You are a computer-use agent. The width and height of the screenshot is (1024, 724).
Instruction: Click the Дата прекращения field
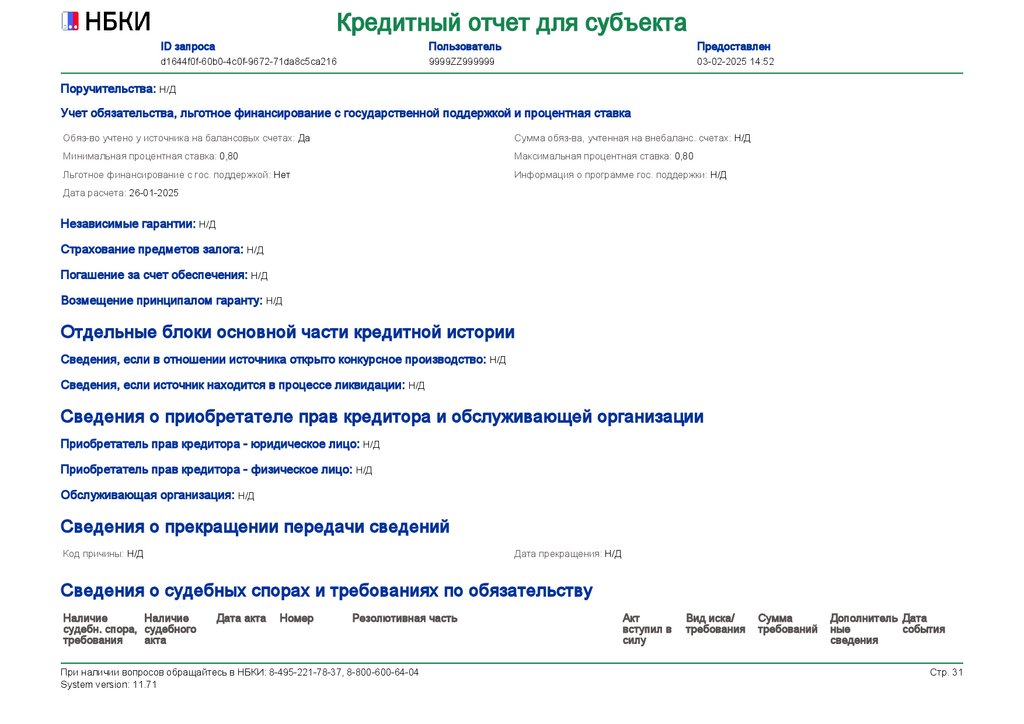pos(568,554)
